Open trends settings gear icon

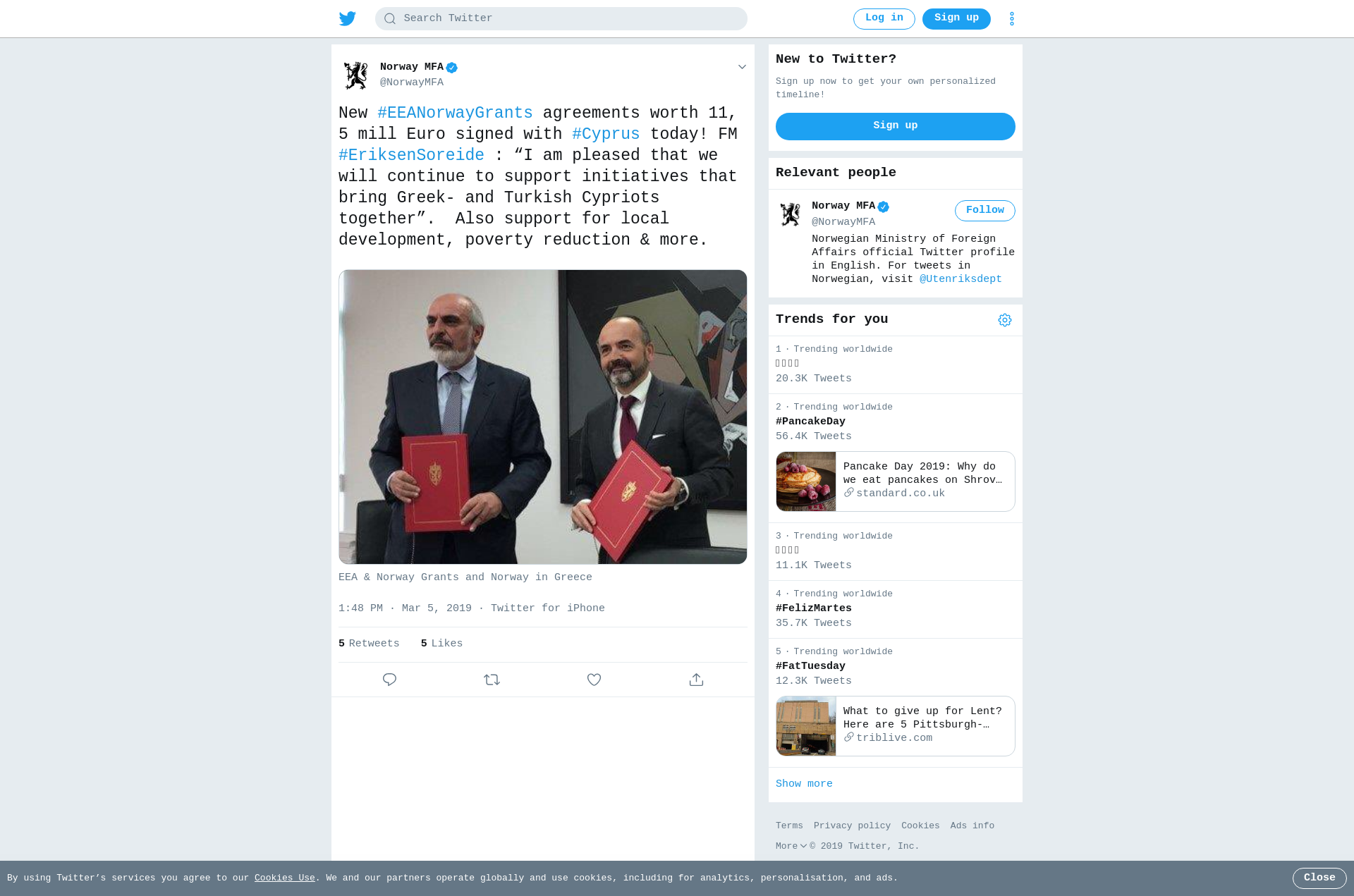coord(1004,320)
